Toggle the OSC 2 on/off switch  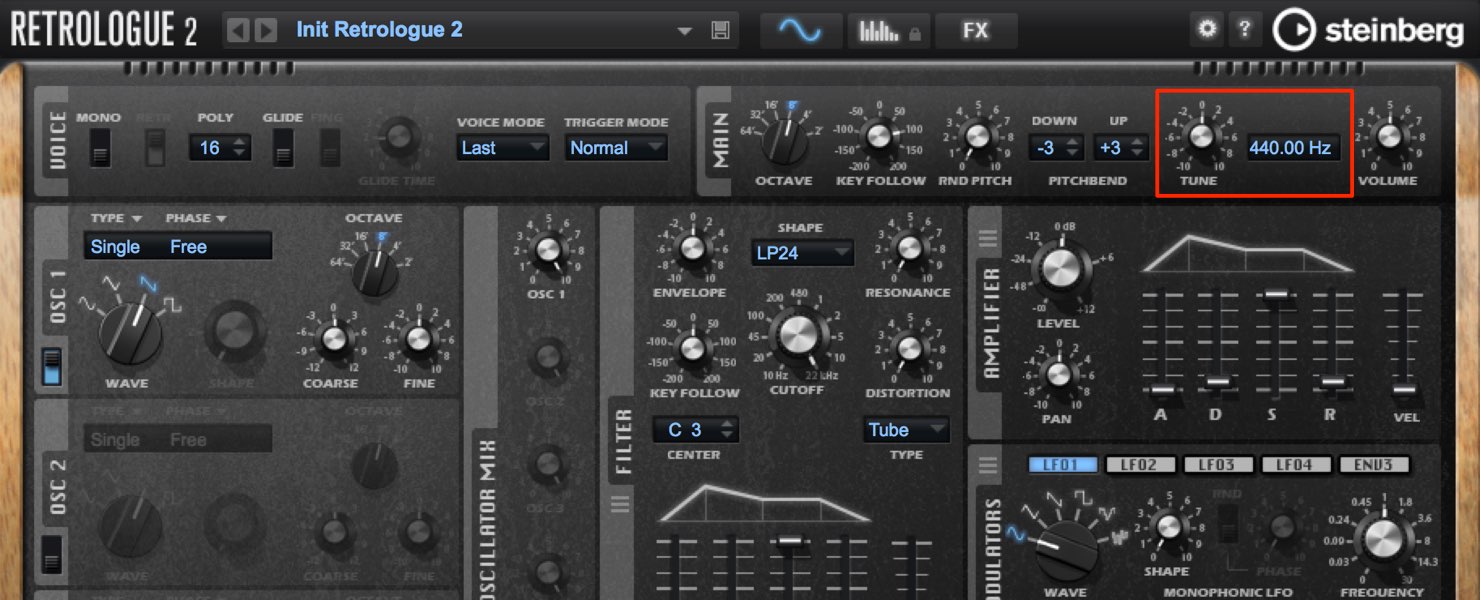click(x=51, y=554)
